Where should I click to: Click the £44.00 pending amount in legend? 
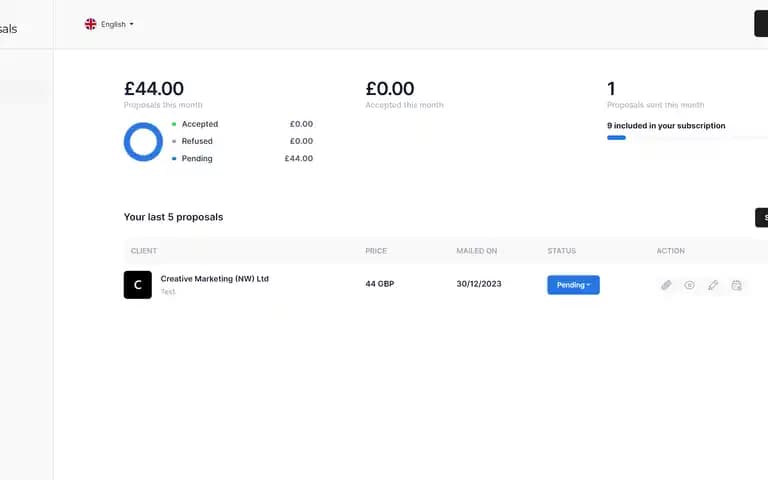pyautogui.click(x=299, y=158)
